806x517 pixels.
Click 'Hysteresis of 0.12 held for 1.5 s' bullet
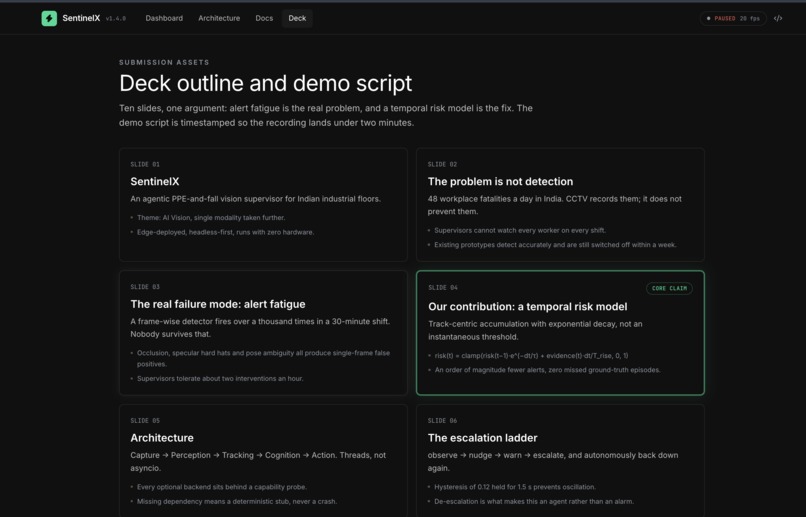click(515, 487)
